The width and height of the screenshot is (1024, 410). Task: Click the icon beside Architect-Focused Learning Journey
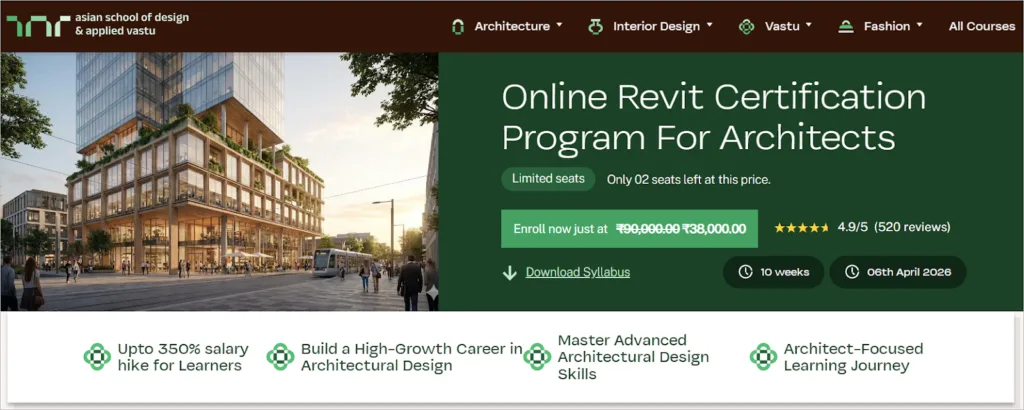[763, 356]
